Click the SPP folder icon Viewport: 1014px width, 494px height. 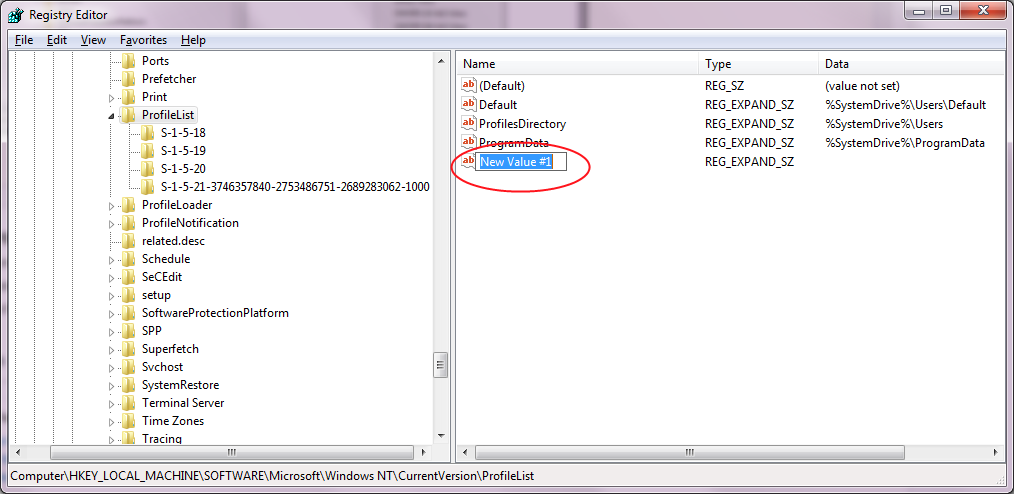pos(128,331)
